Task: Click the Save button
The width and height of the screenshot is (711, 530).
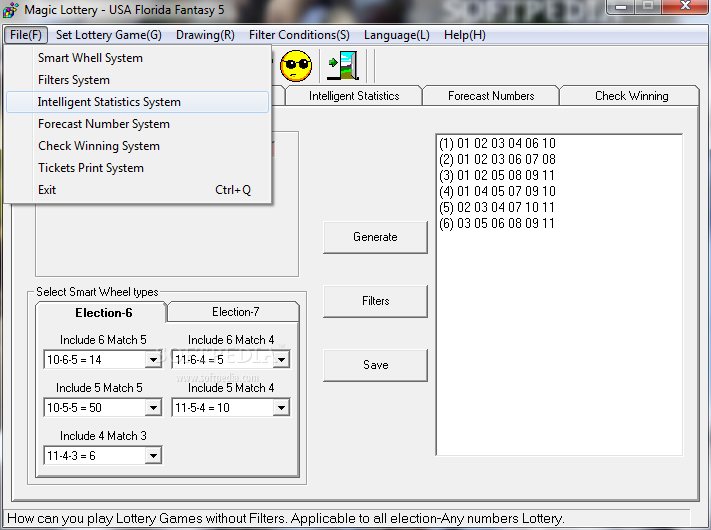Action: pyautogui.click(x=375, y=365)
